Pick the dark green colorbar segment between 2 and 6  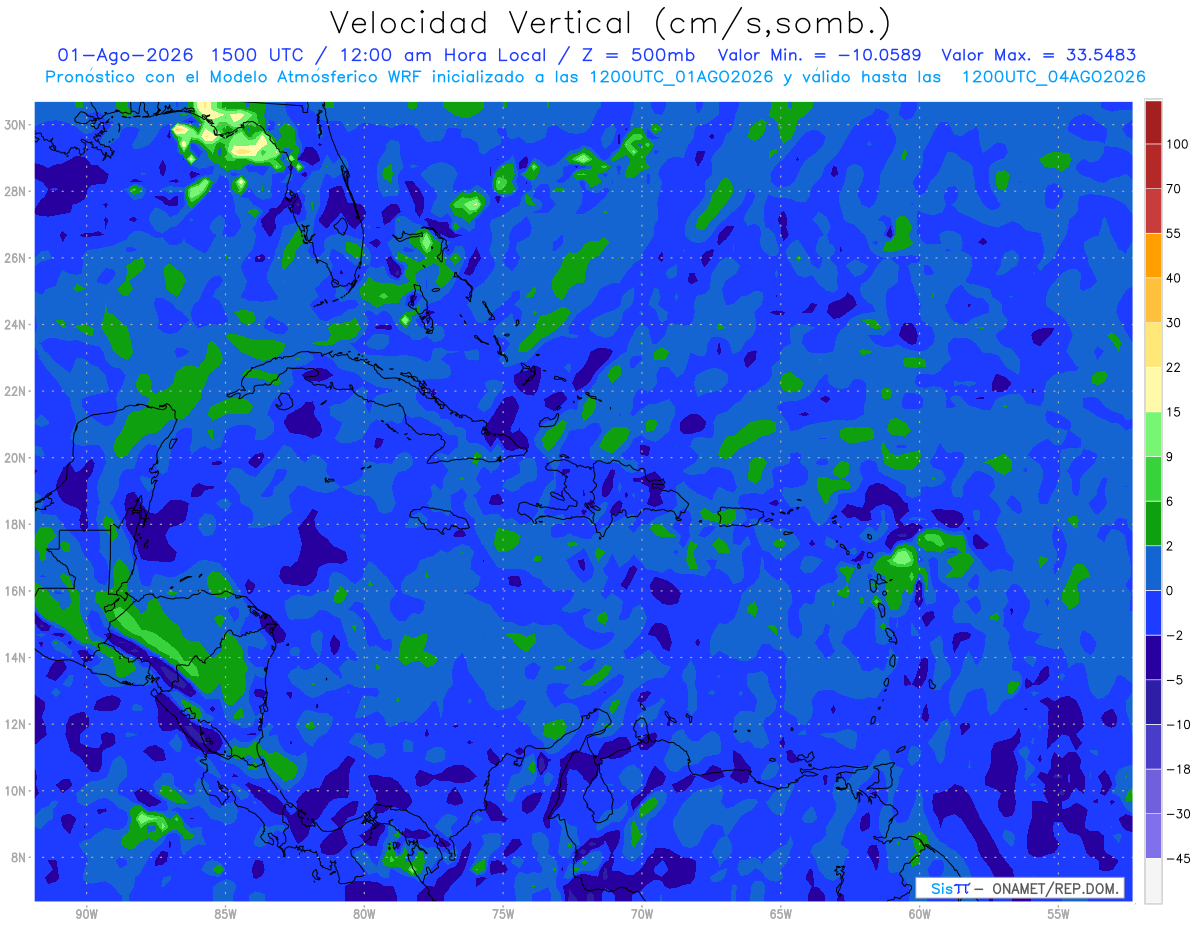pyautogui.click(x=1153, y=523)
